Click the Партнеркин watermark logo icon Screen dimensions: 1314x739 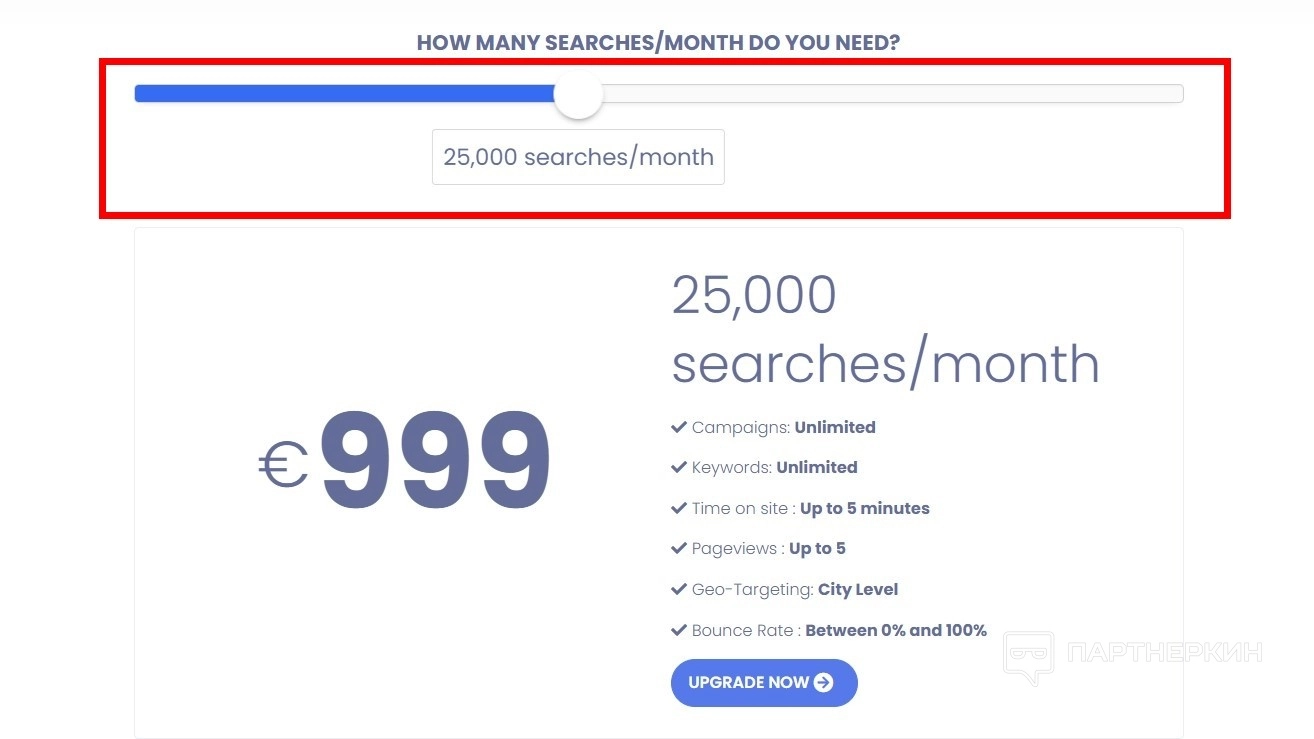1028,656
